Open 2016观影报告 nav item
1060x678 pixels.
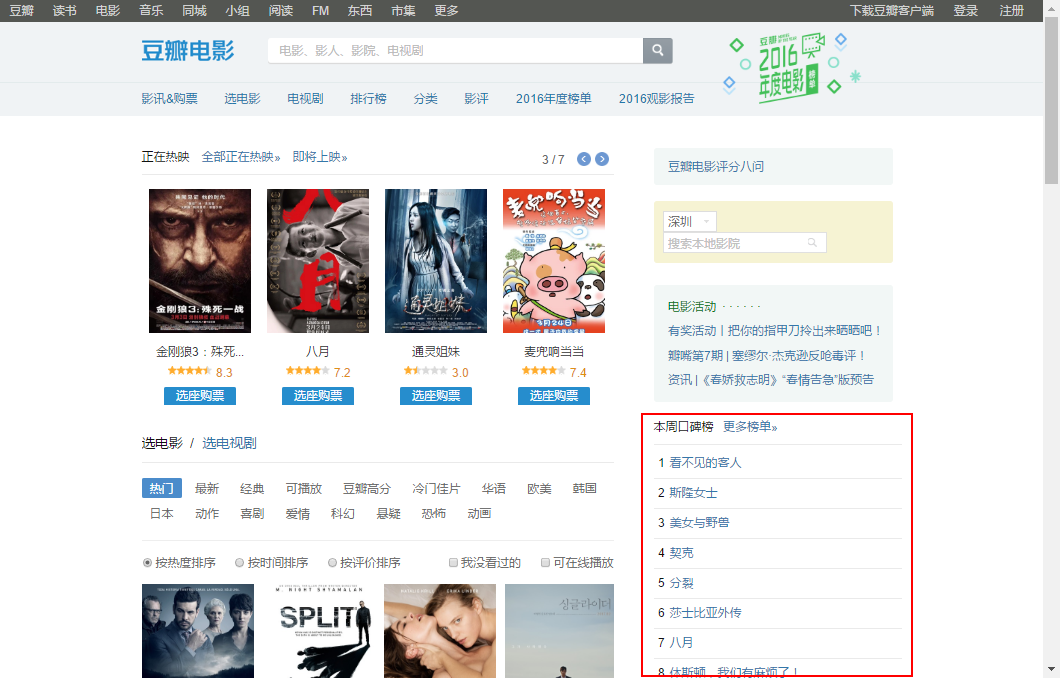(x=656, y=99)
